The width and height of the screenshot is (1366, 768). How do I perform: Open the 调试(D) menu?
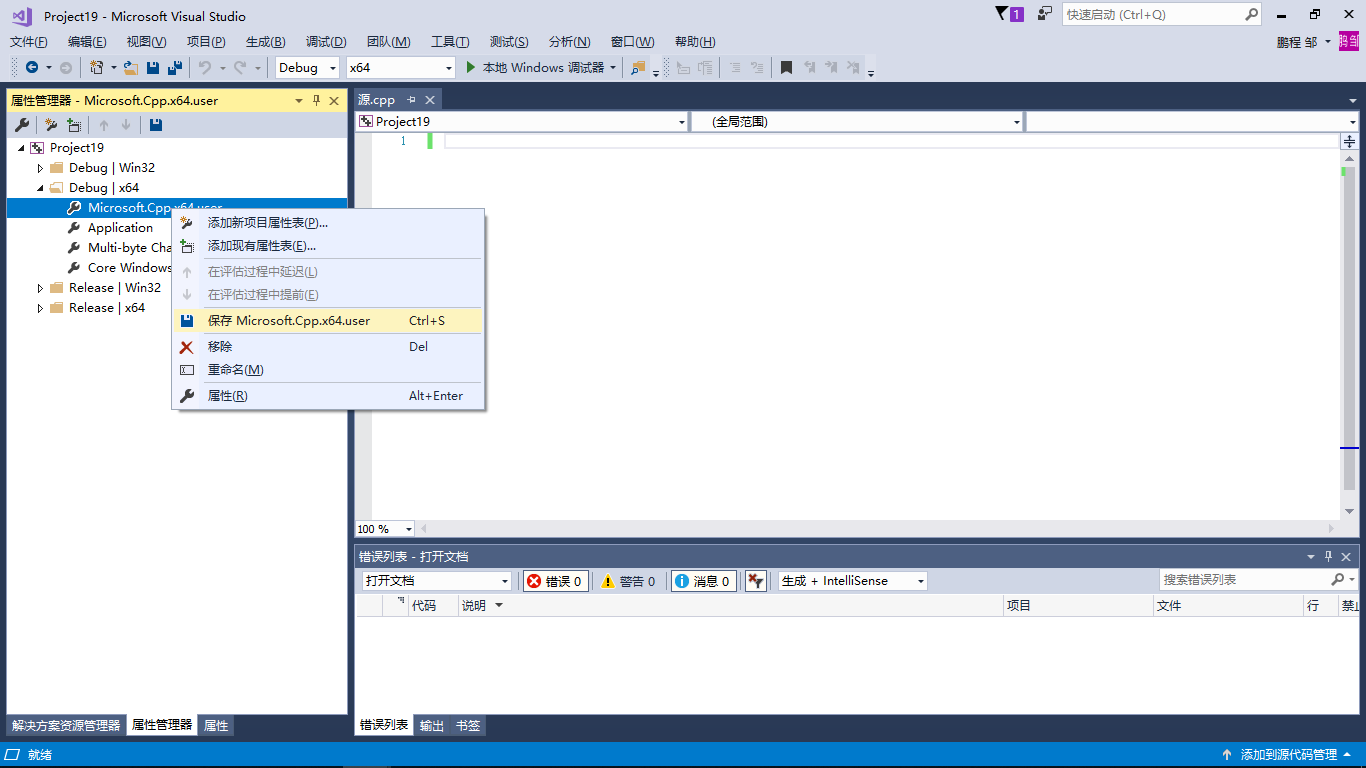point(324,41)
